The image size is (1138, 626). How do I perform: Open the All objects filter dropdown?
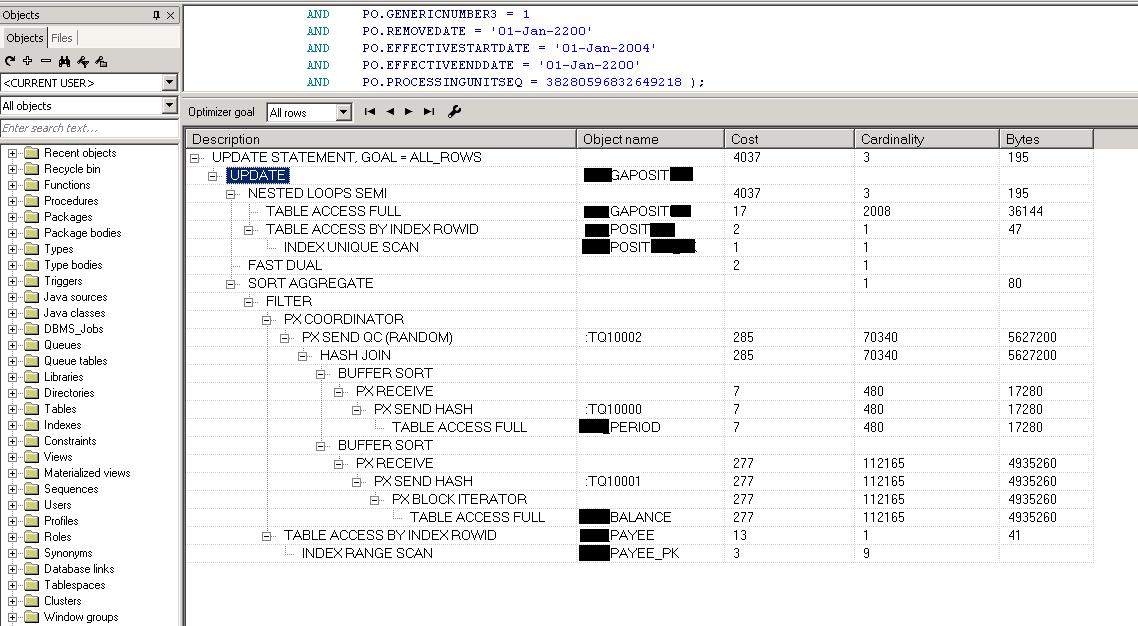pos(169,106)
